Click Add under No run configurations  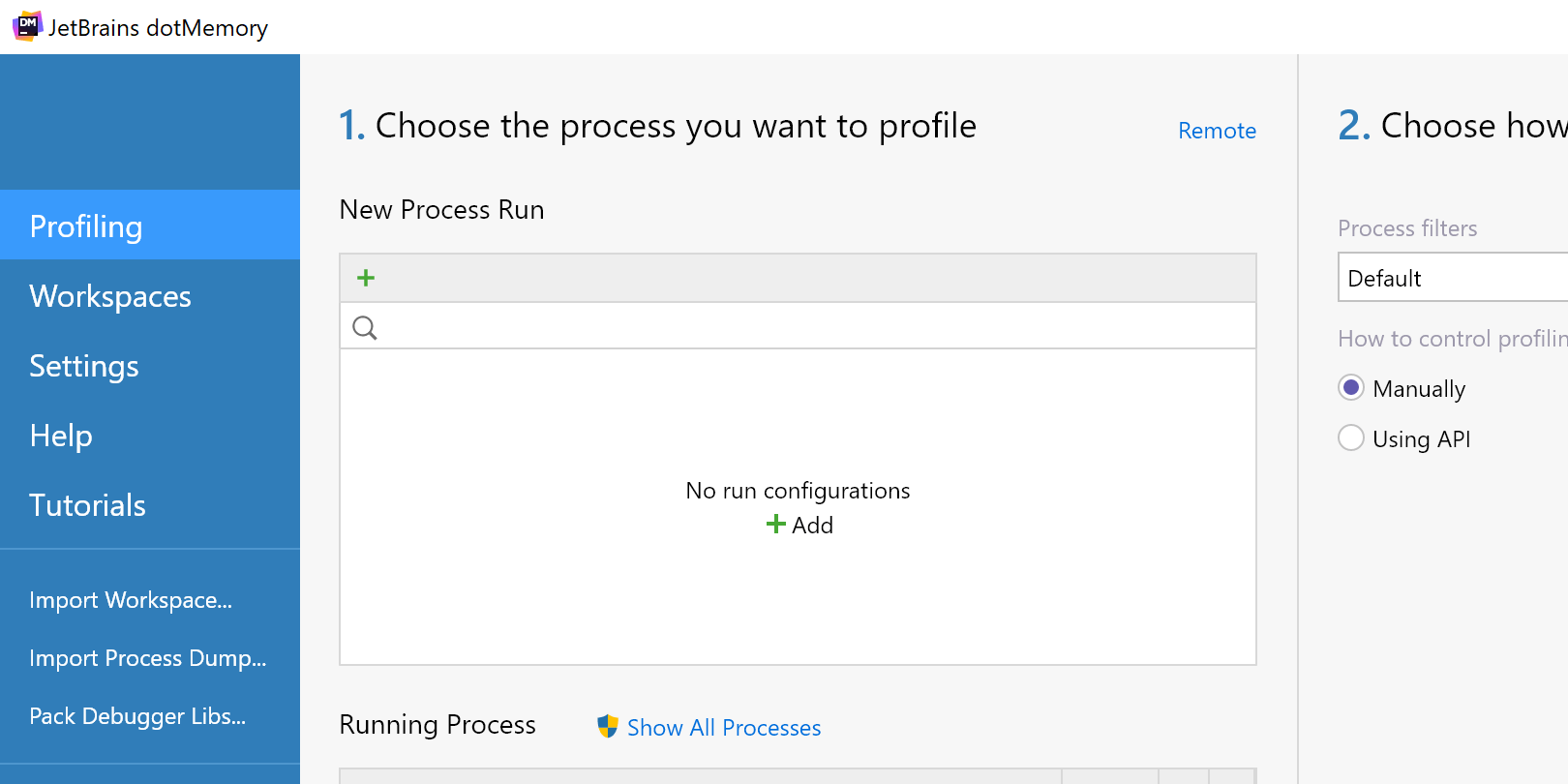(x=811, y=526)
